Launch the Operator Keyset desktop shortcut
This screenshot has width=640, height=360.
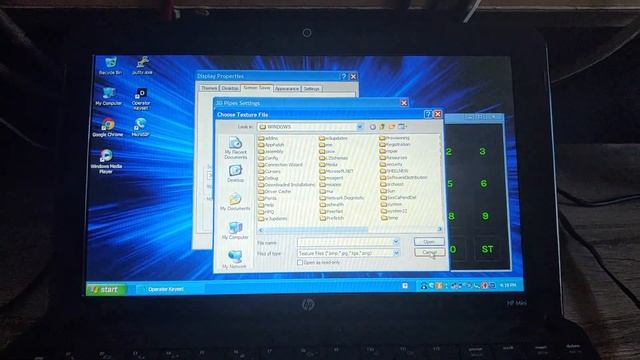141,99
